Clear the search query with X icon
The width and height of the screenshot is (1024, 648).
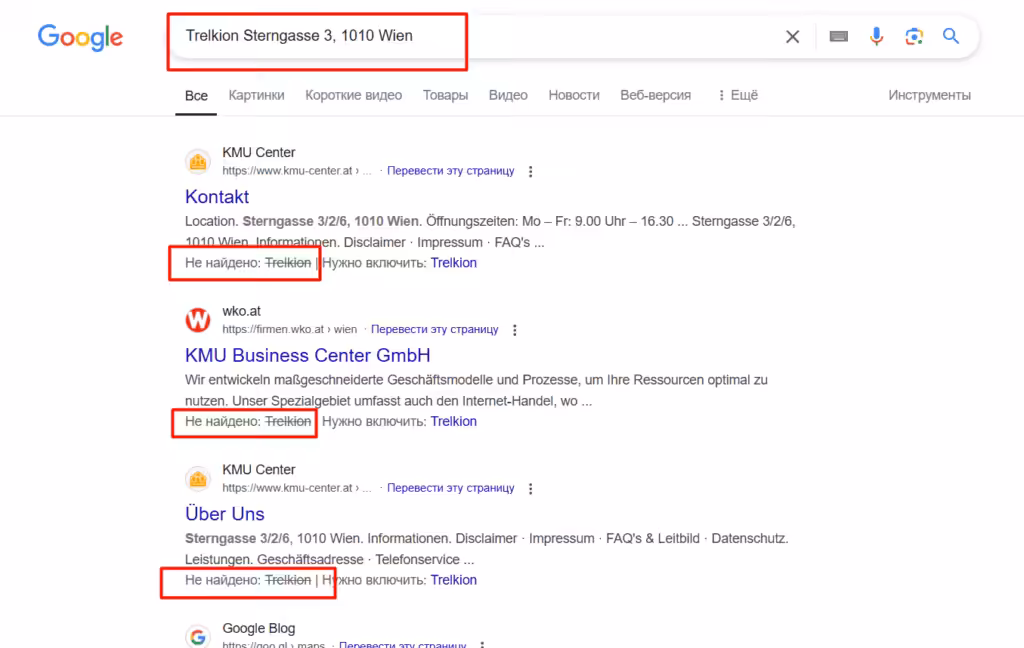(x=792, y=37)
